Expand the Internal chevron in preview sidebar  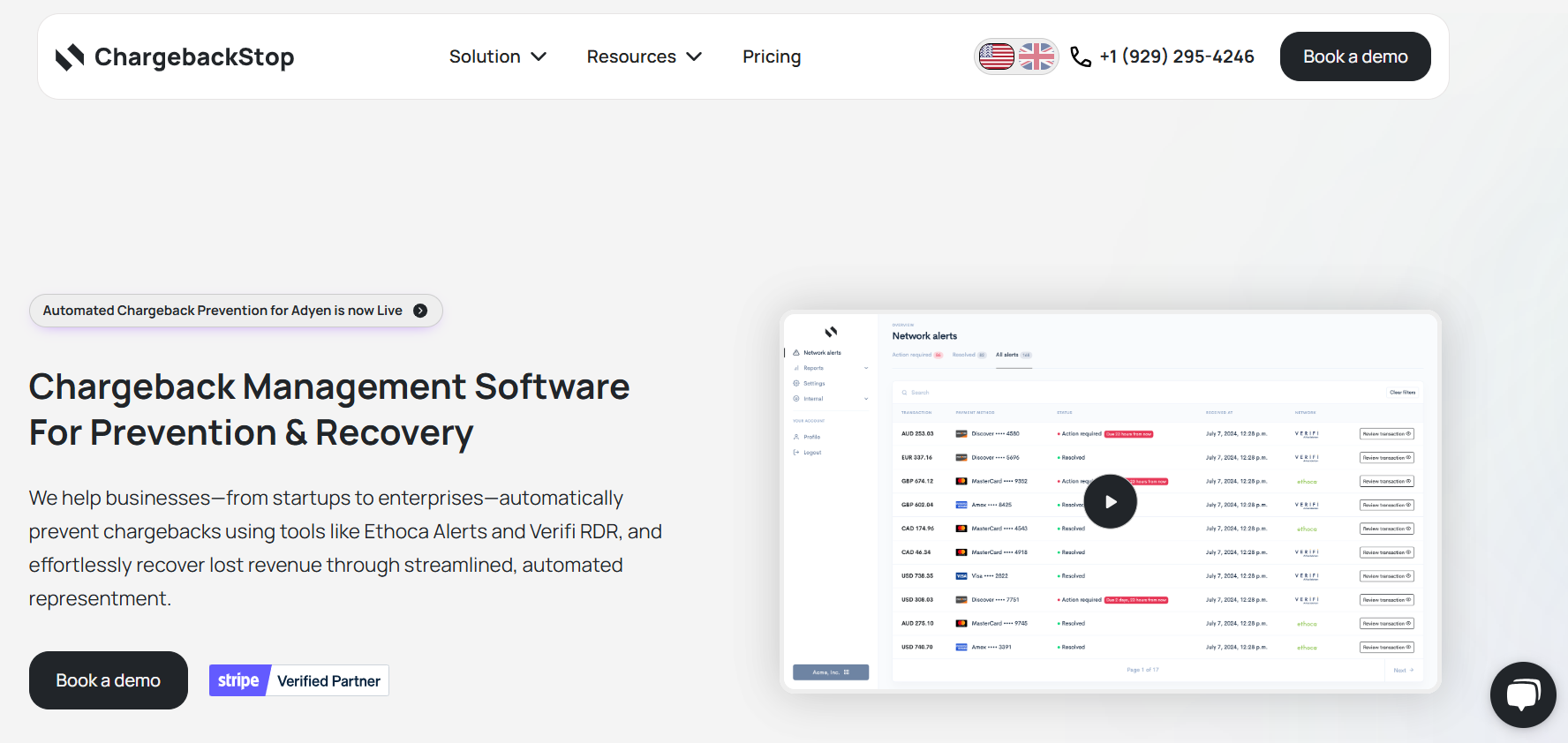coord(866,399)
